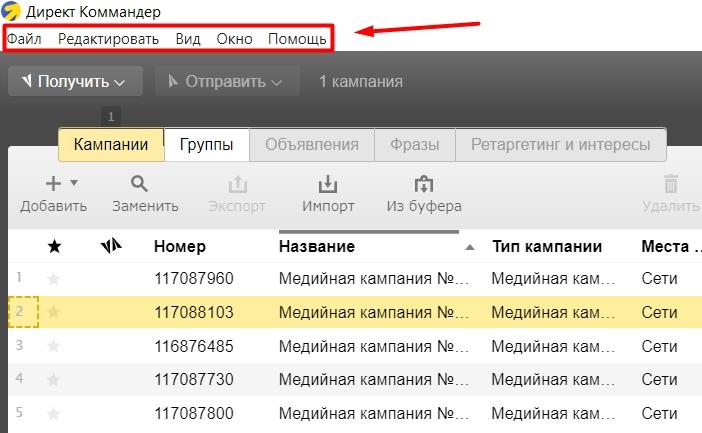Click Сети in row 117087800
702x433 pixels.
[x=659, y=413]
